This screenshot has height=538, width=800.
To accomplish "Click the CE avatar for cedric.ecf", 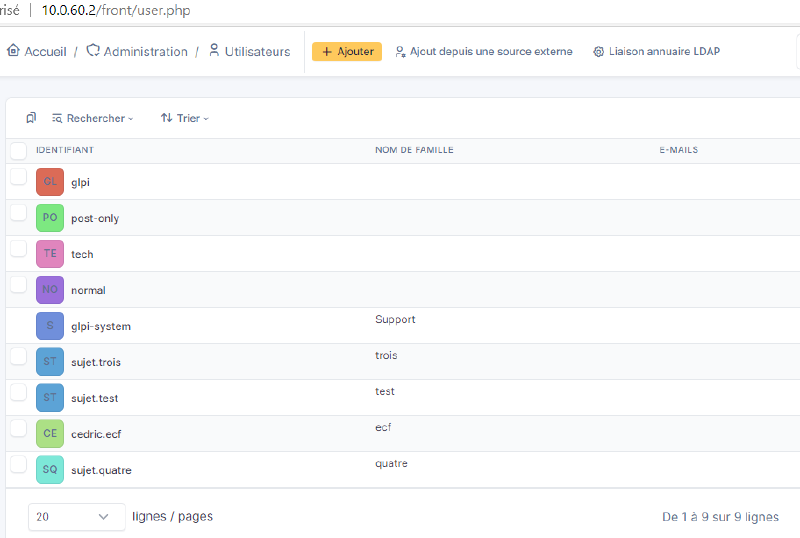I will 50,433.
